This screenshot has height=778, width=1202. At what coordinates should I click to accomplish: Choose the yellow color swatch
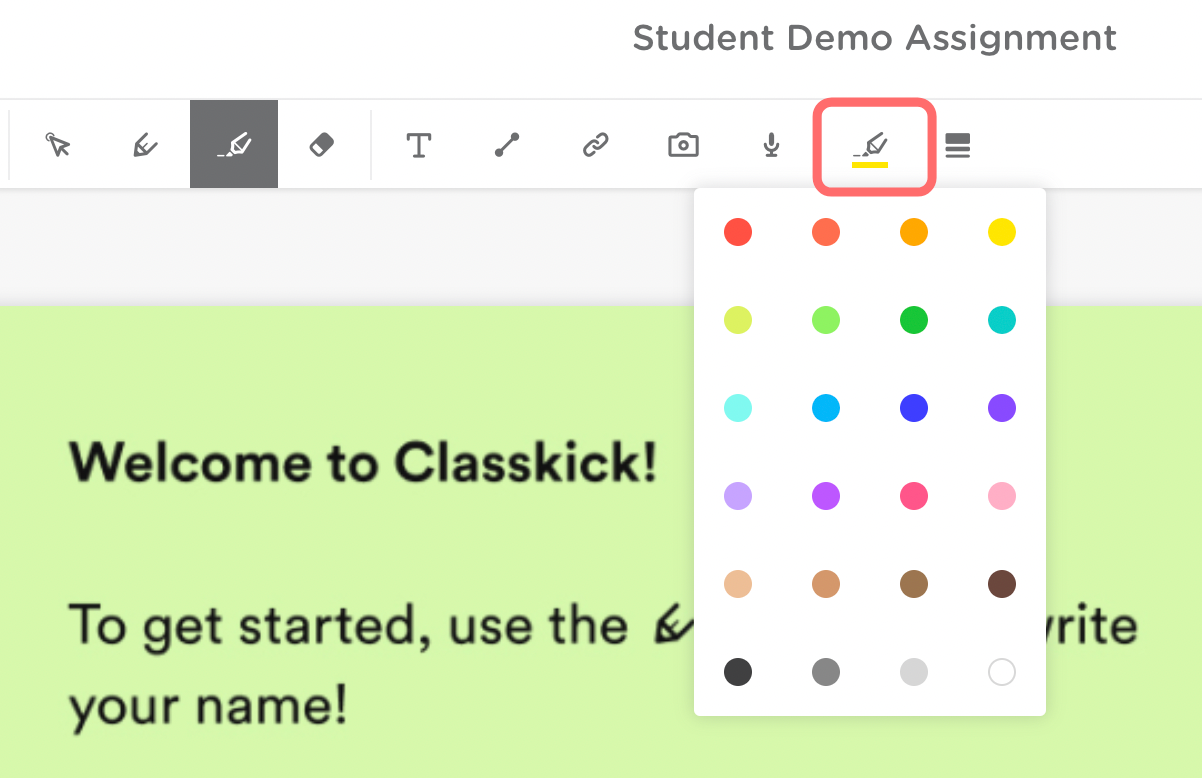point(1001,233)
